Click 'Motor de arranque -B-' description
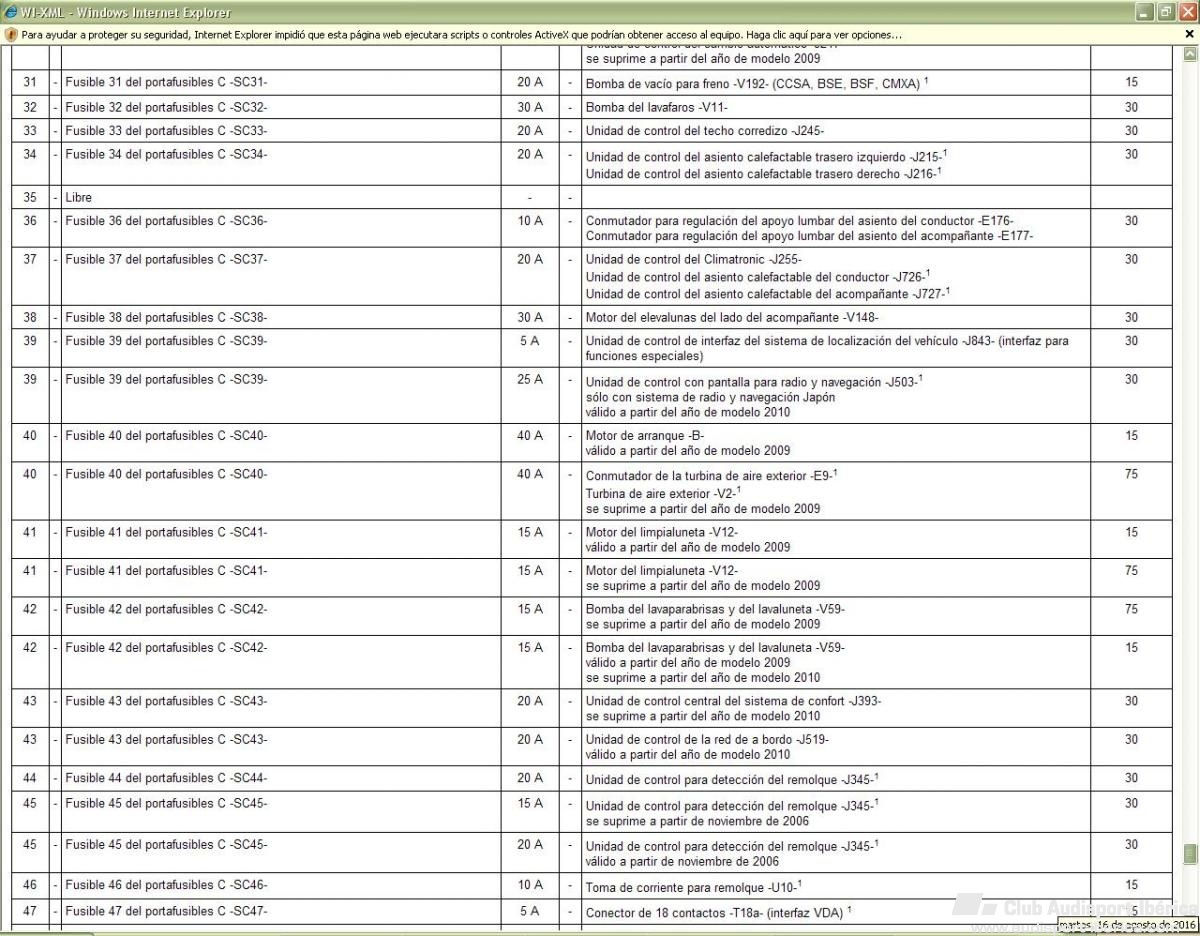This screenshot has width=1200, height=936. point(645,436)
